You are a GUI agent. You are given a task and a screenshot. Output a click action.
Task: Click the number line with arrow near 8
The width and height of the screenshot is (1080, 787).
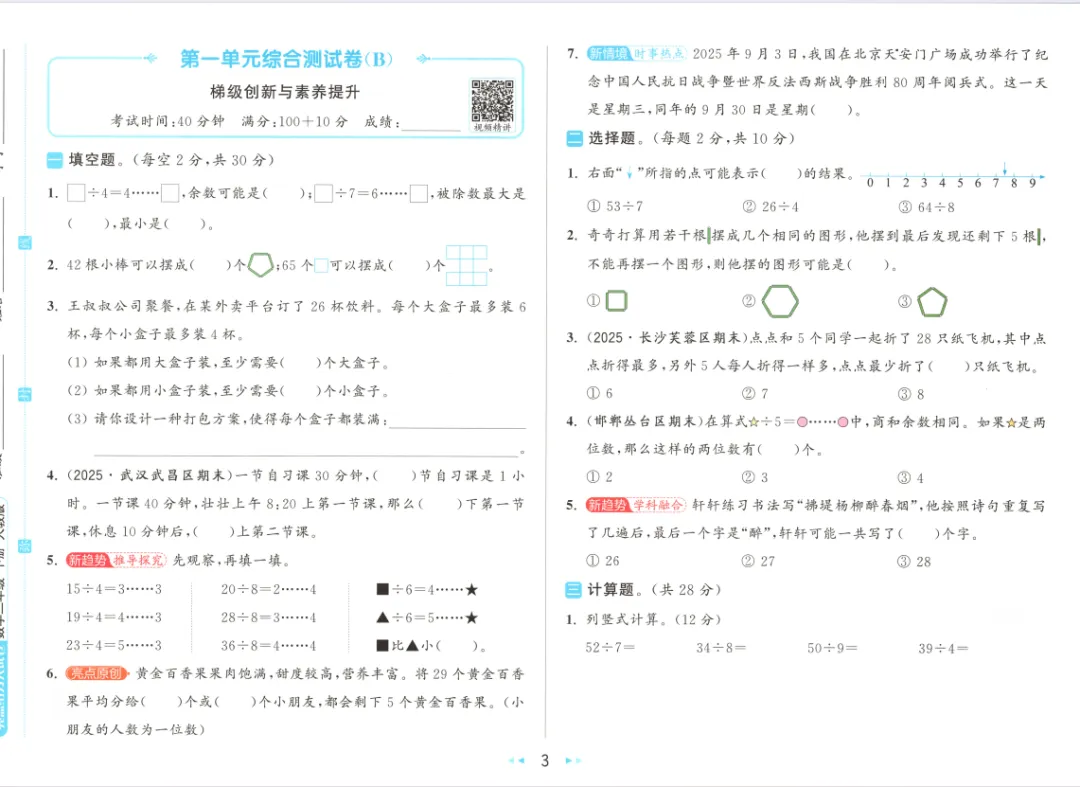952,177
